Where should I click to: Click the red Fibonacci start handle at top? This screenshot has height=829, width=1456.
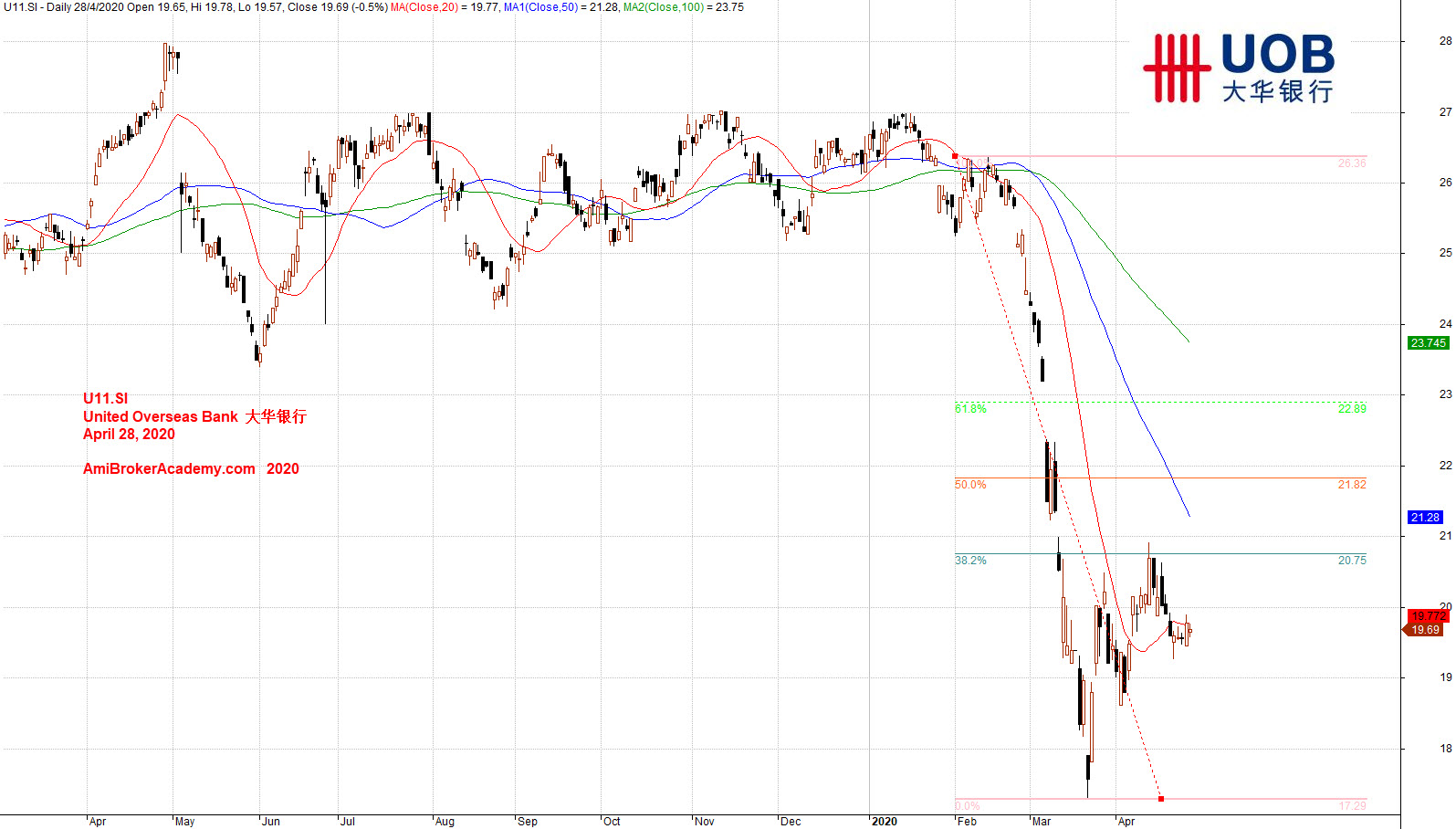tap(955, 156)
